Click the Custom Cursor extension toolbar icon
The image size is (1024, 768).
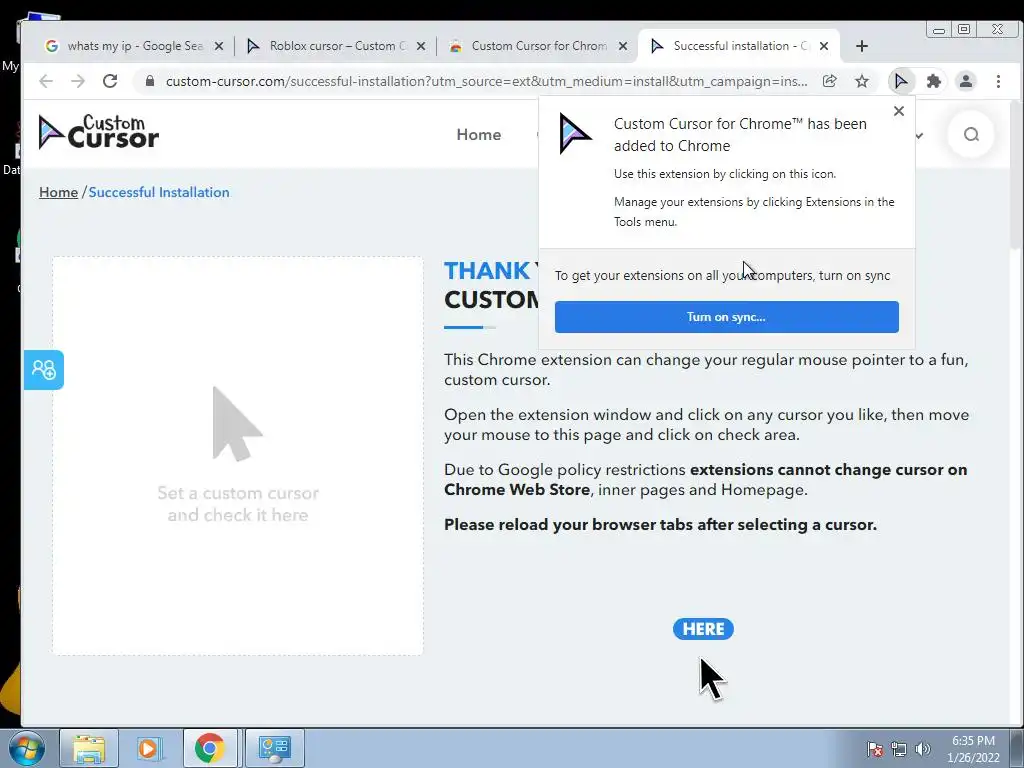tap(901, 81)
